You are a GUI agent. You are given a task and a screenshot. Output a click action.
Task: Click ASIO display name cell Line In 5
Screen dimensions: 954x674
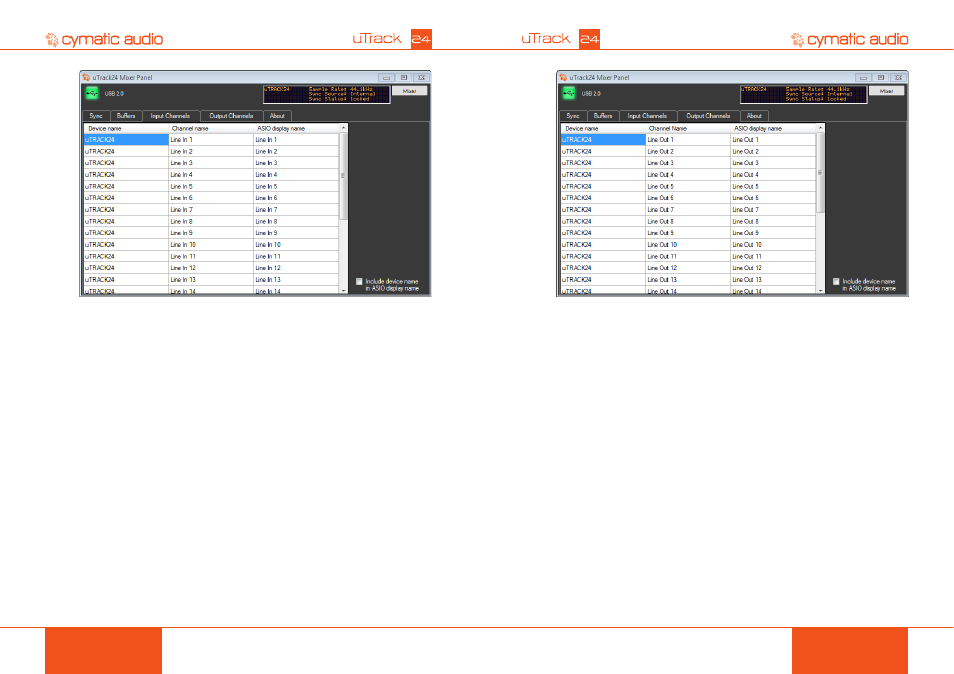click(x=296, y=186)
